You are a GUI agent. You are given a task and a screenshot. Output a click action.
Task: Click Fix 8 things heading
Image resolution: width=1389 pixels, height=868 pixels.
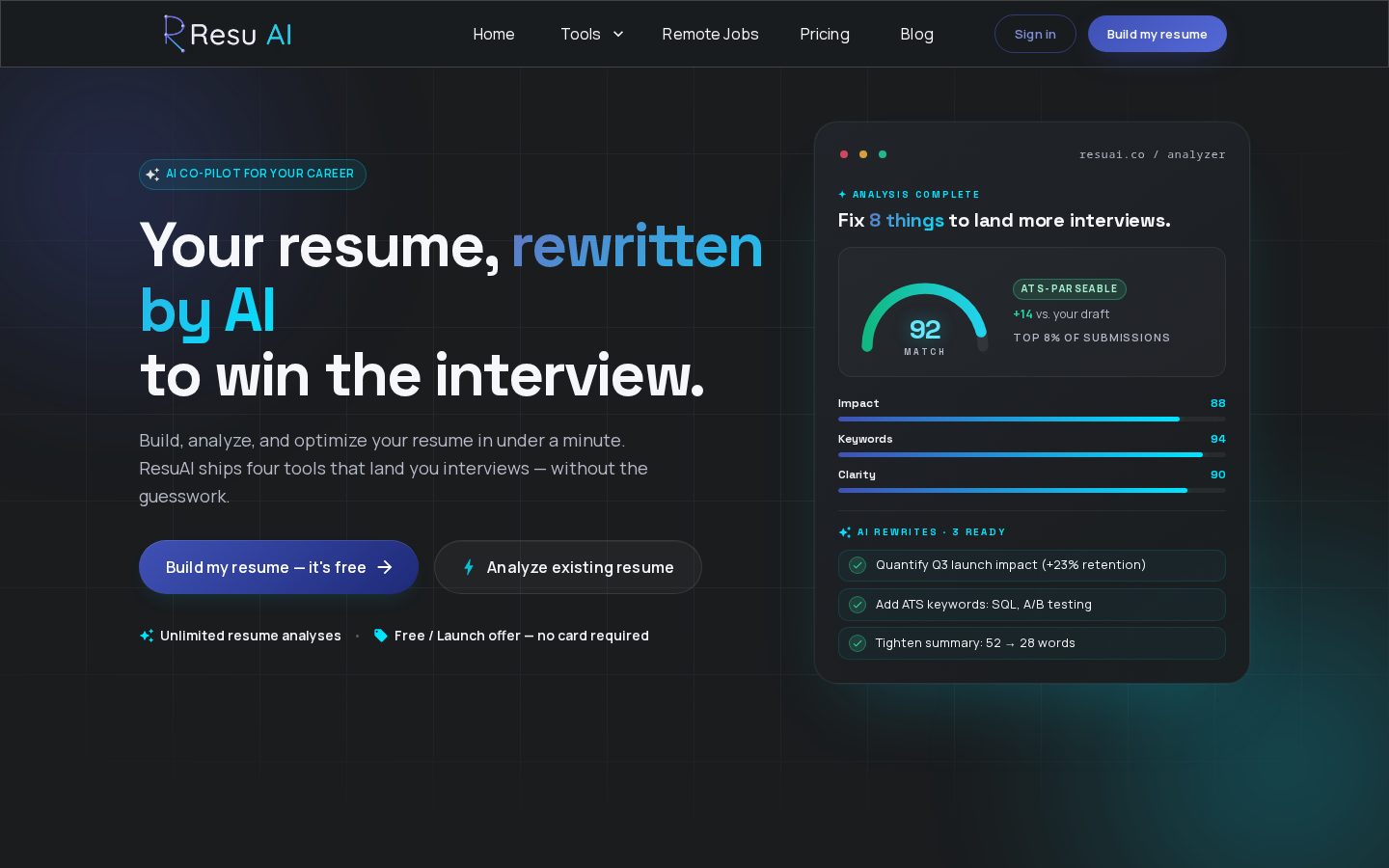coord(1004,220)
